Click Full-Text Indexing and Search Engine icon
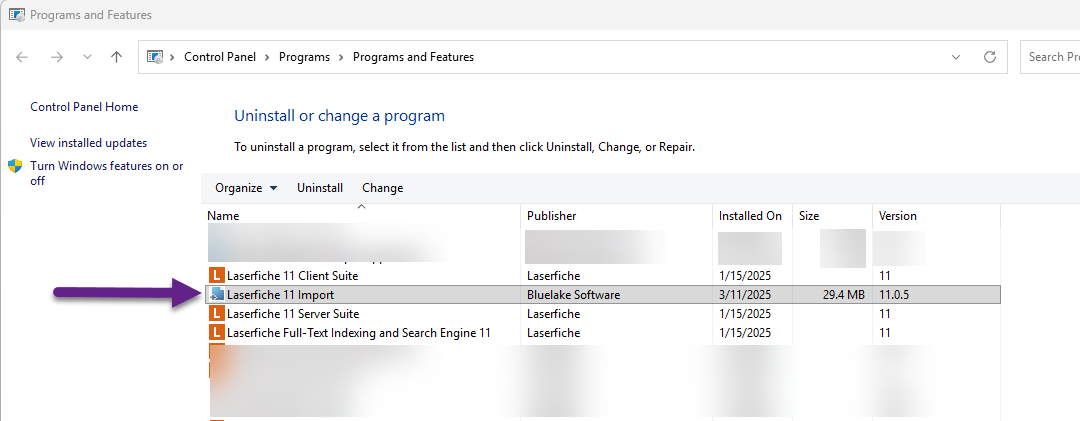The image size is (1080, 421). (216, 332)
